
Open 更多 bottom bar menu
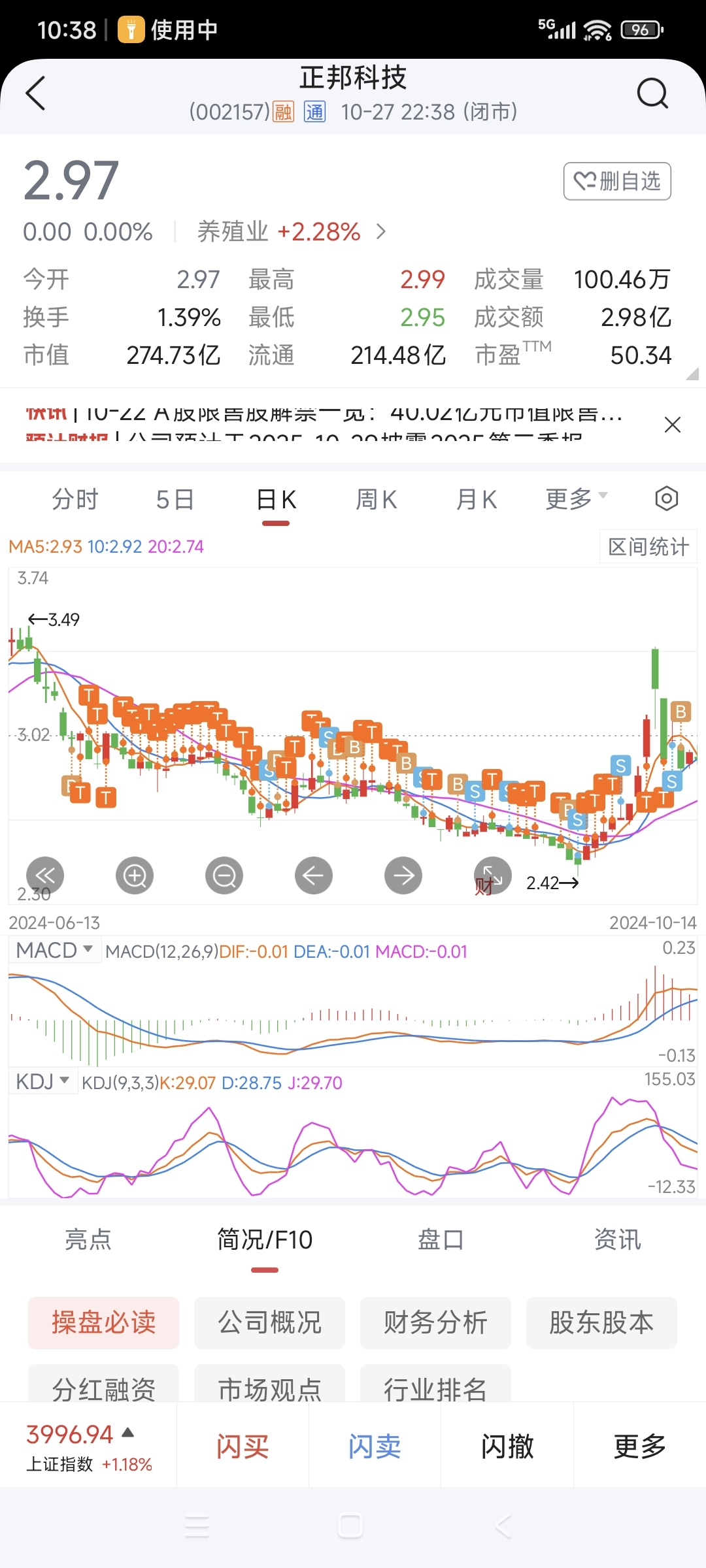(639, 1446)
